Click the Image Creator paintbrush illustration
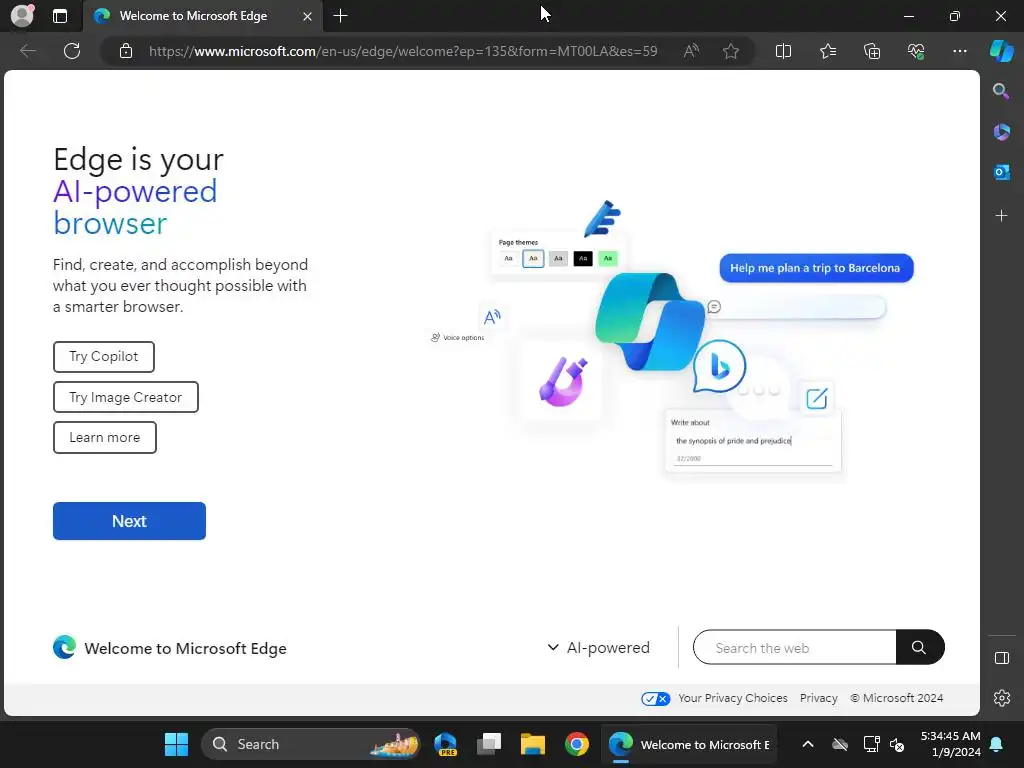 click(x=562, y=381)
